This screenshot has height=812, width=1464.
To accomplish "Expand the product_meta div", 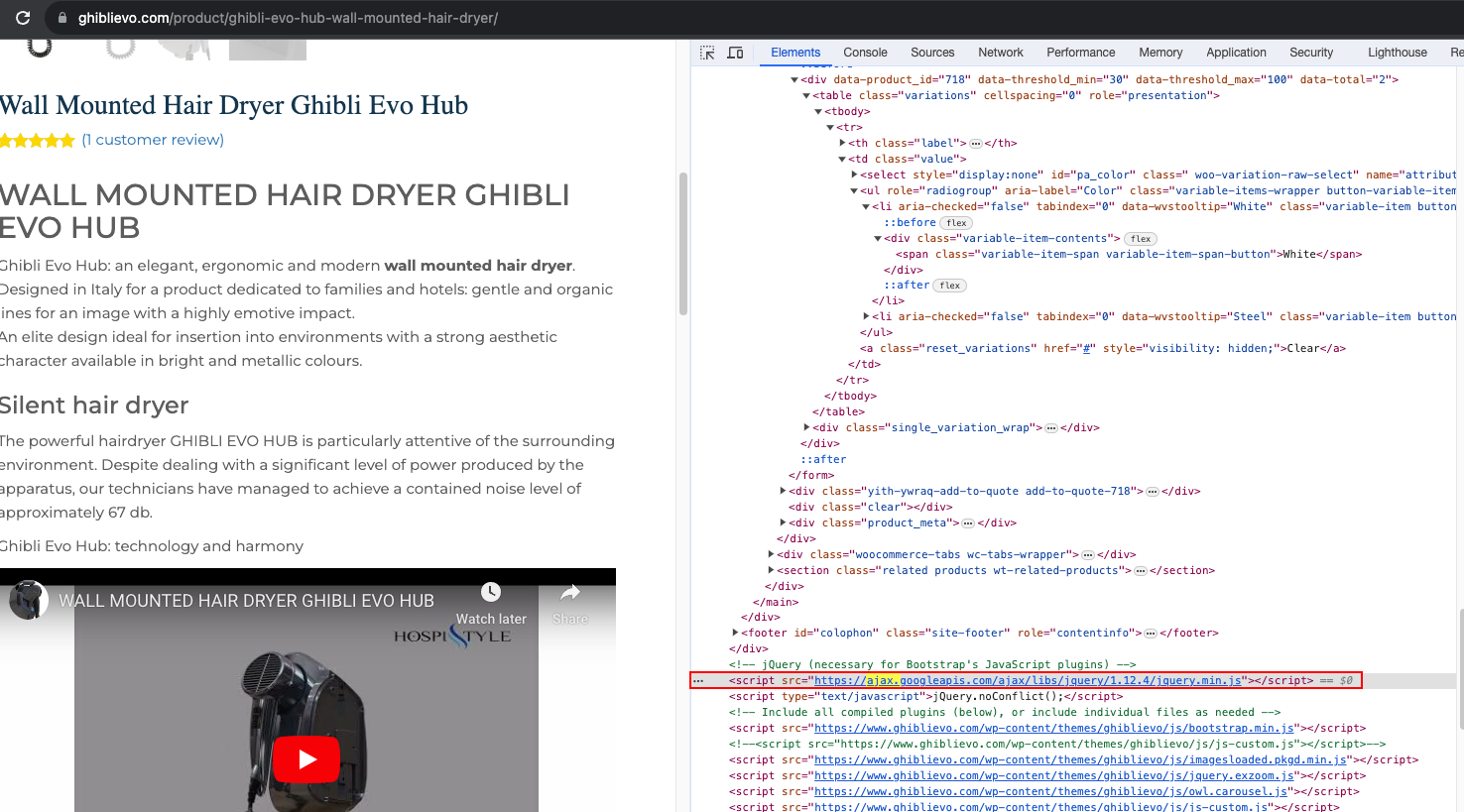I will (x=783, y=523).
